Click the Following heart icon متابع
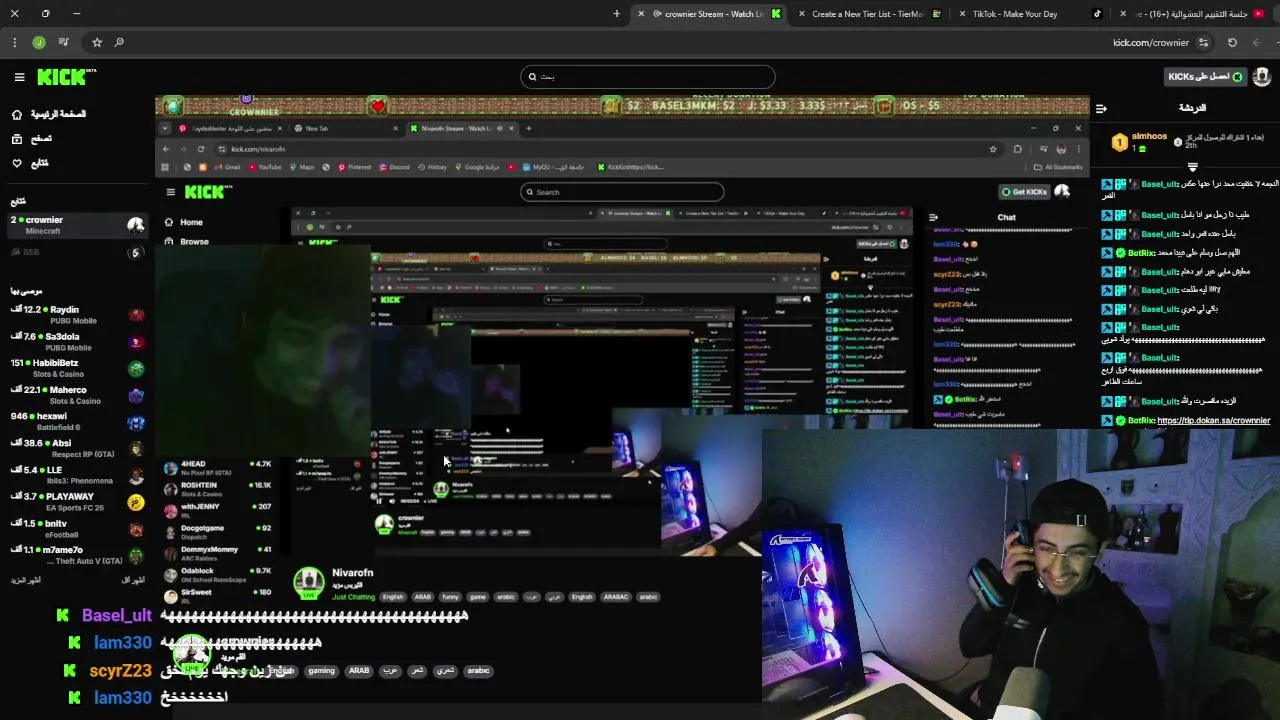 click(17, 162)
